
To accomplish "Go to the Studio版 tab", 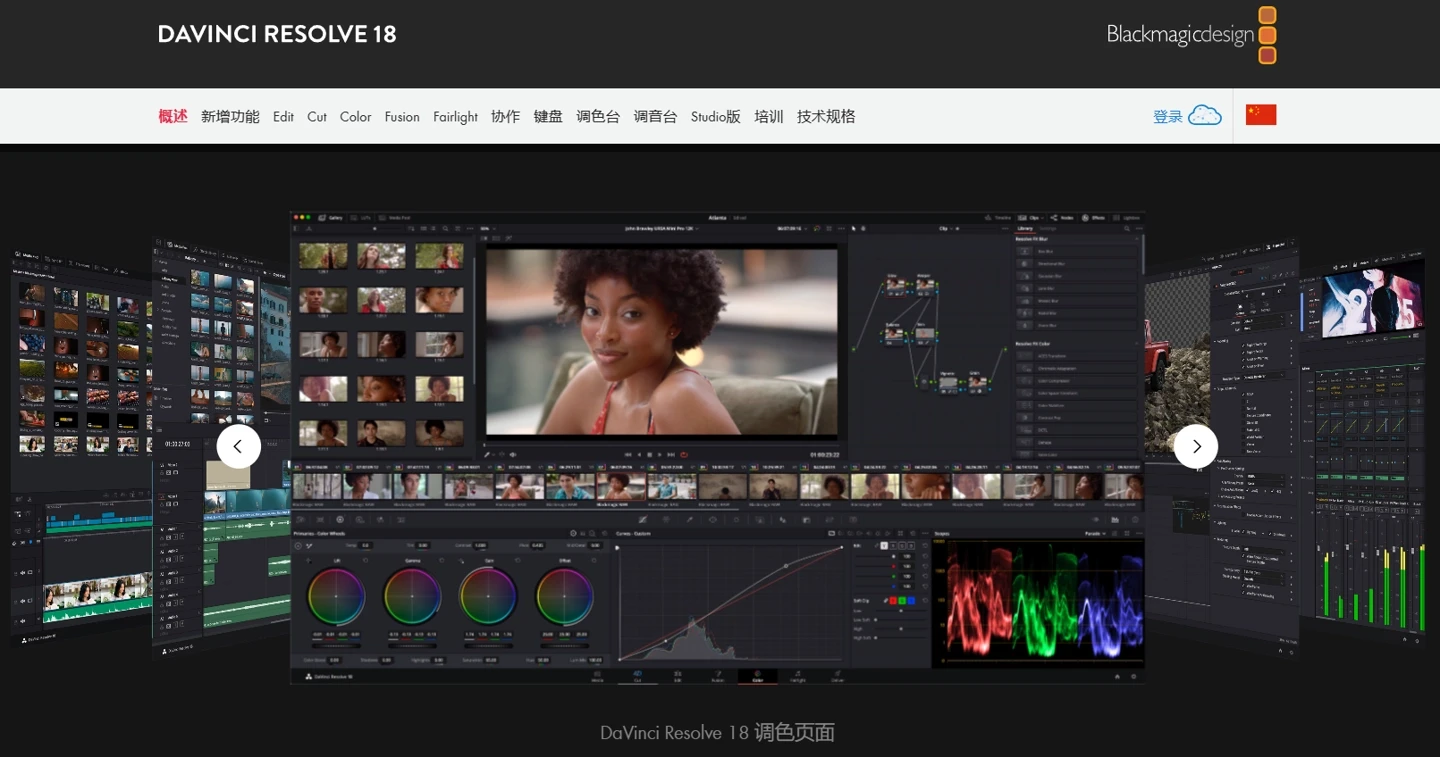I will click(x=716, y=116).
